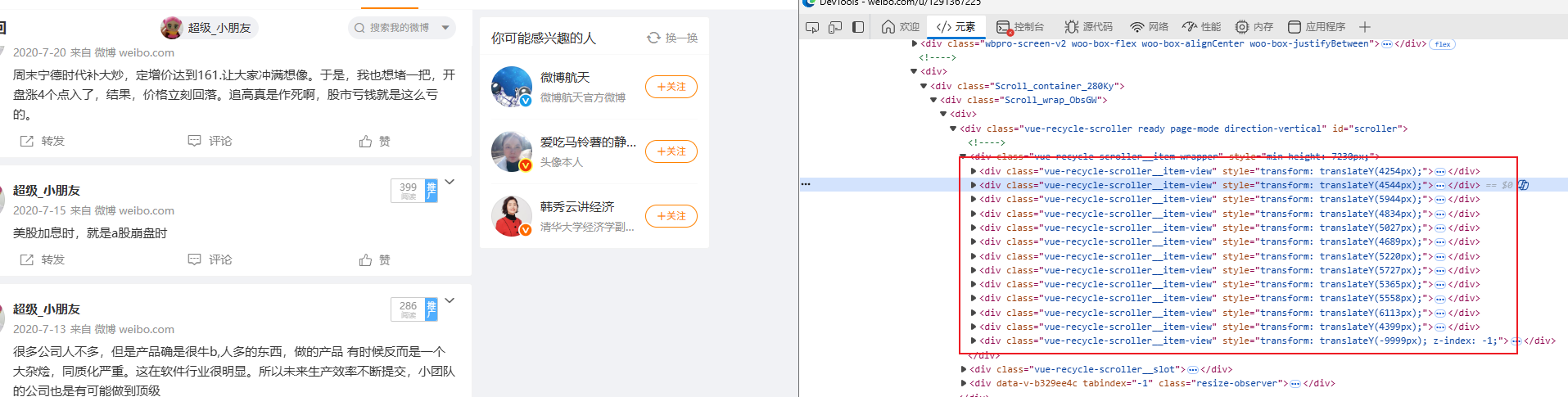
Task: Click the flex badge on wbpro-screen-v2 div
Action: [x=1442, y=44]
